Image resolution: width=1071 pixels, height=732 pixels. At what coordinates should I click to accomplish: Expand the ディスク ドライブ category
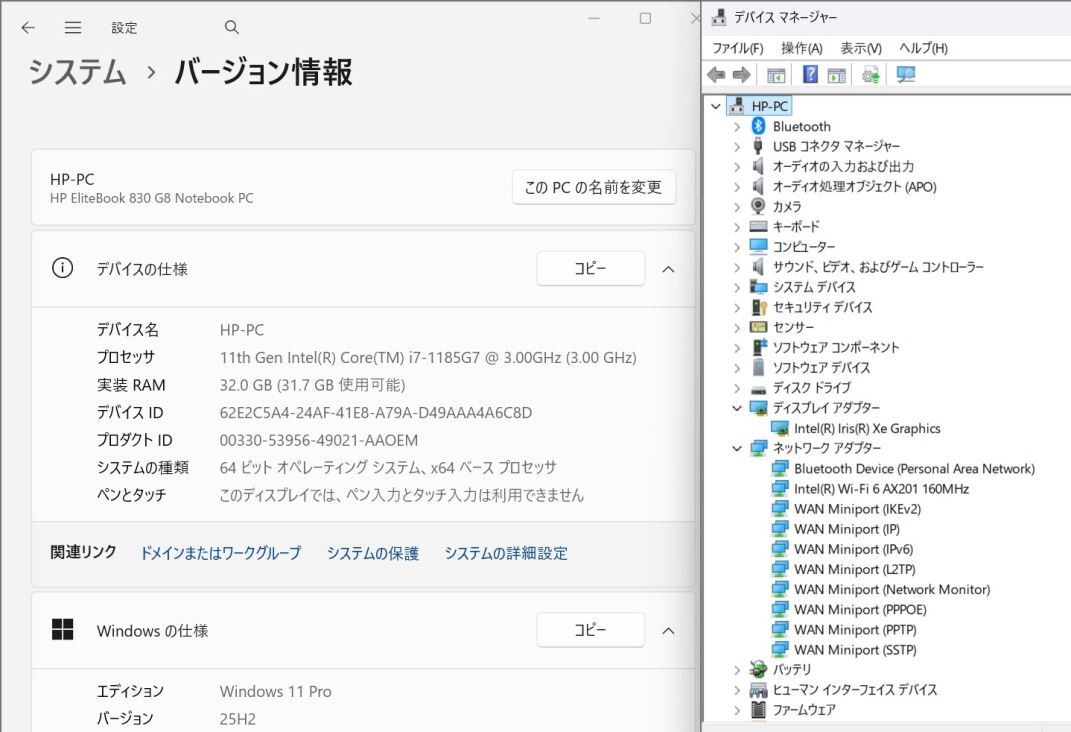coord(739,387)
